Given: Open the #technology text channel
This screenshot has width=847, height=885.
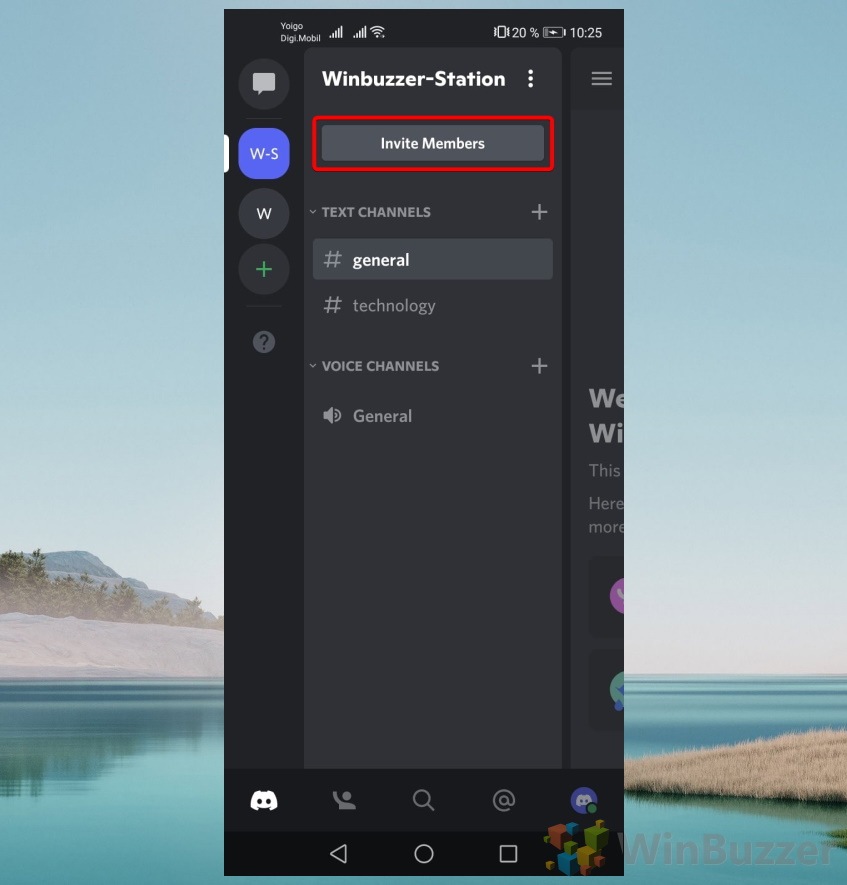Looking at the screenshot, I should pyautogui.click(x=433, y=305).
